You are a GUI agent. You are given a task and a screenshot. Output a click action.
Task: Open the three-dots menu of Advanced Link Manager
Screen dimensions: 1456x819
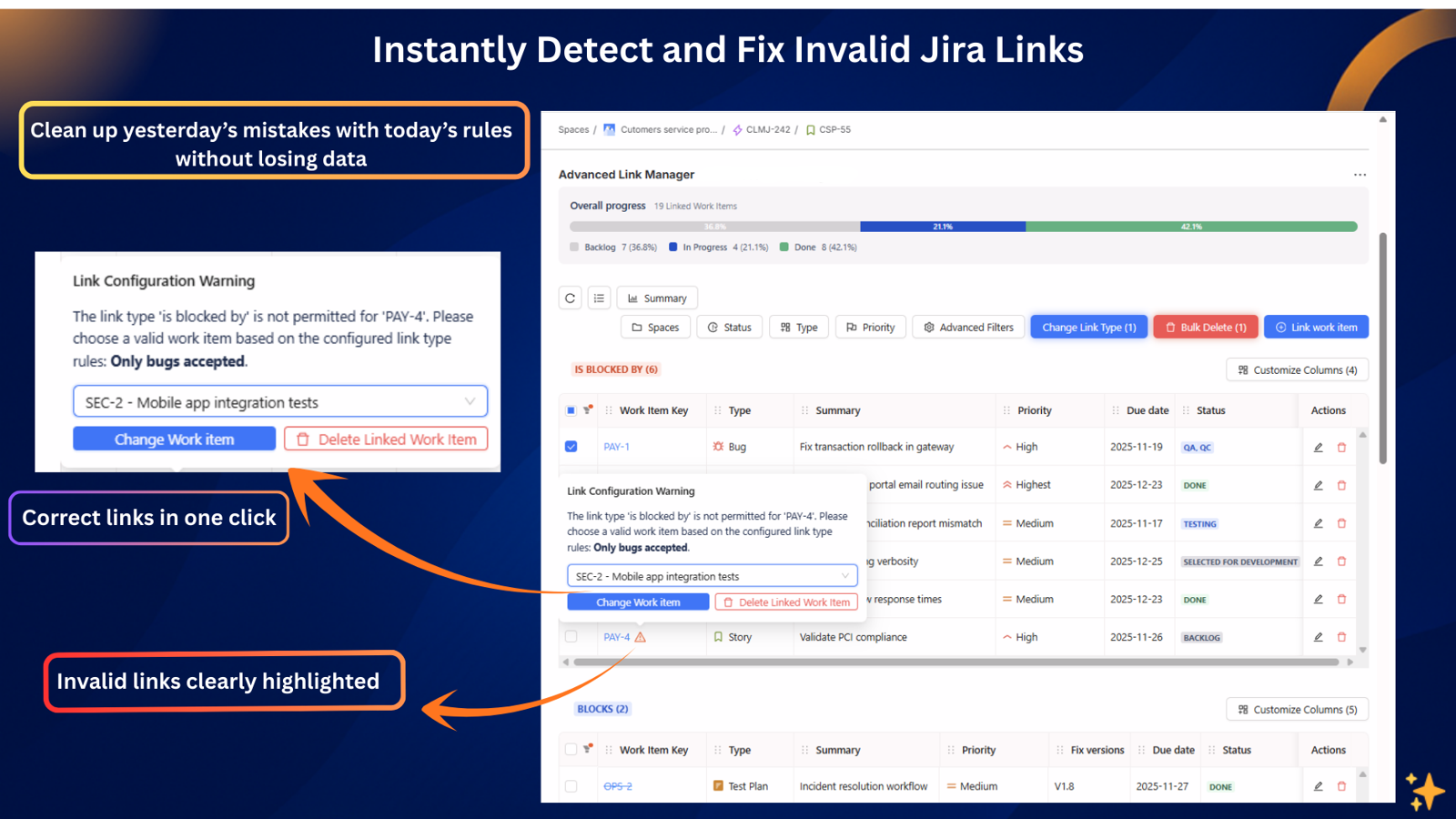1360,175
